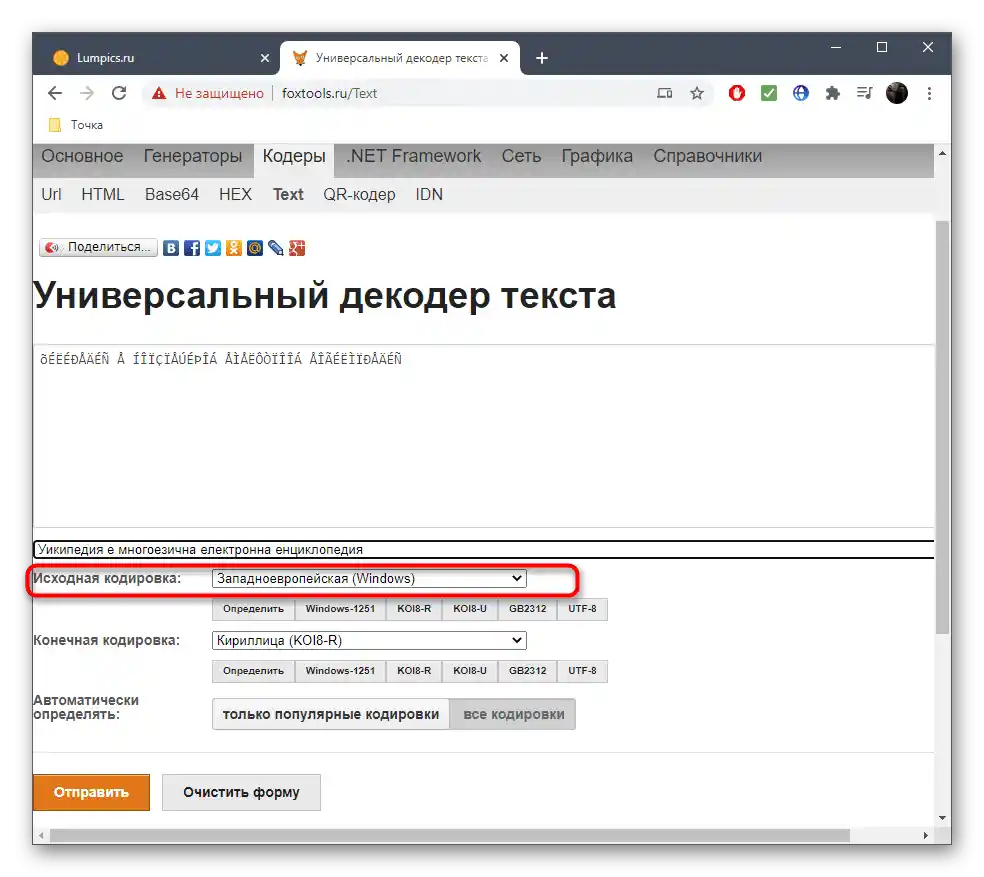
Task: Share via the Facebook icon
Action: tap(192, 248)
